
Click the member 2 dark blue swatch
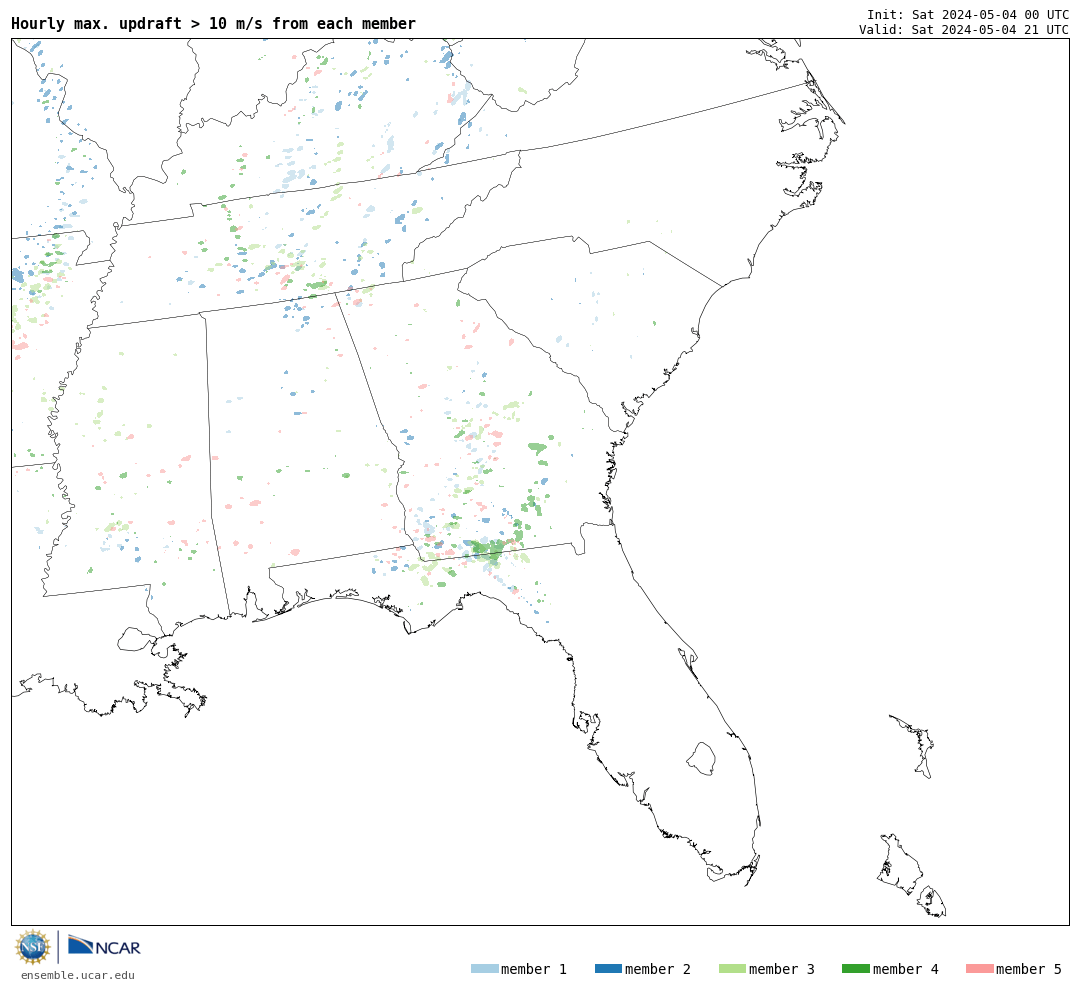(x=608, y=969)
